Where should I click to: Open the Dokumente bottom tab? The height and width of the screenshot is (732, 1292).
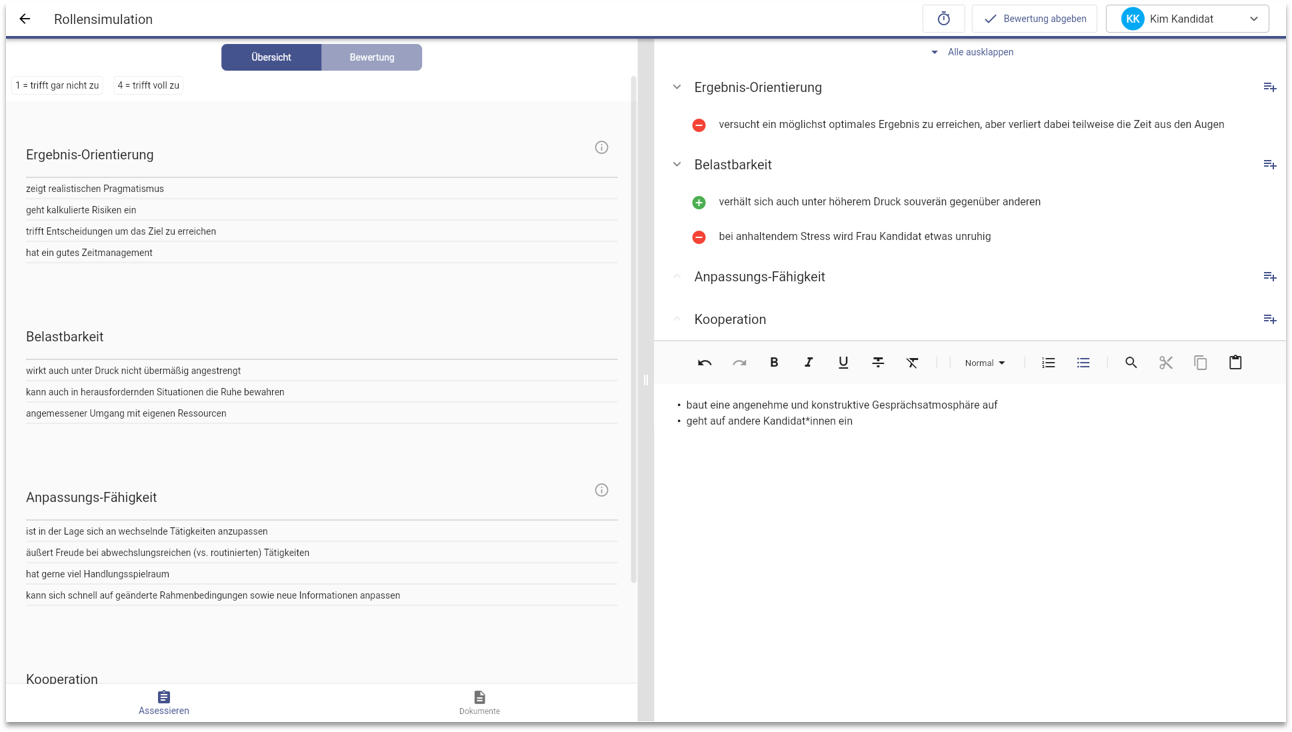tap(479, 703)
